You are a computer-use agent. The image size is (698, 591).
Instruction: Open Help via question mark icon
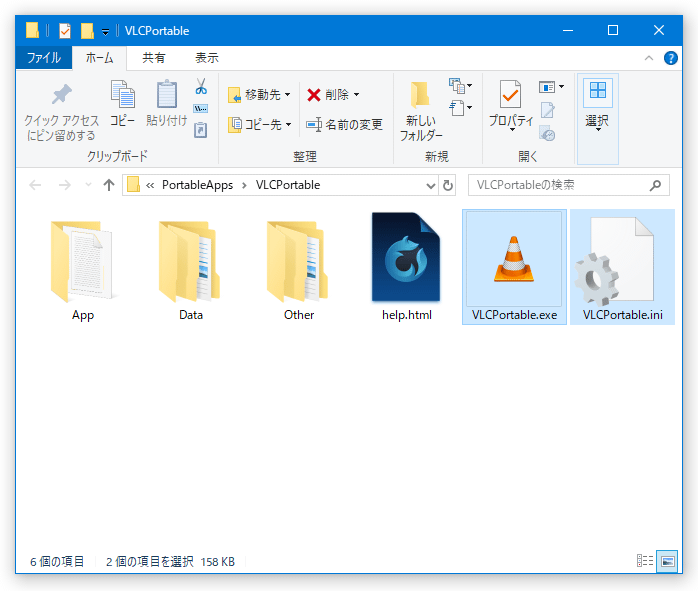(670, 58)
